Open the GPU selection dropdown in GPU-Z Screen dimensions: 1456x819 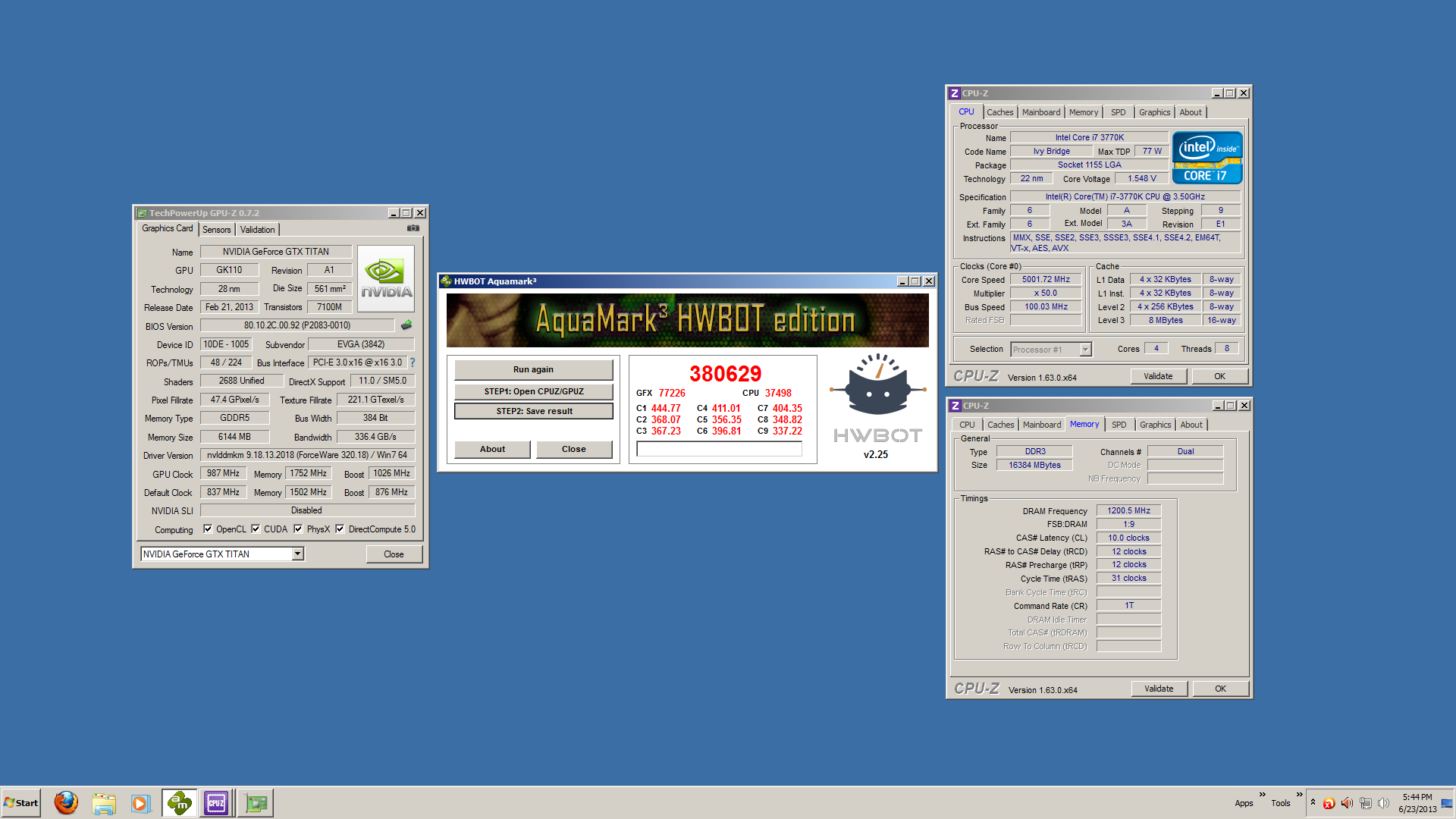tap(298, 554)
